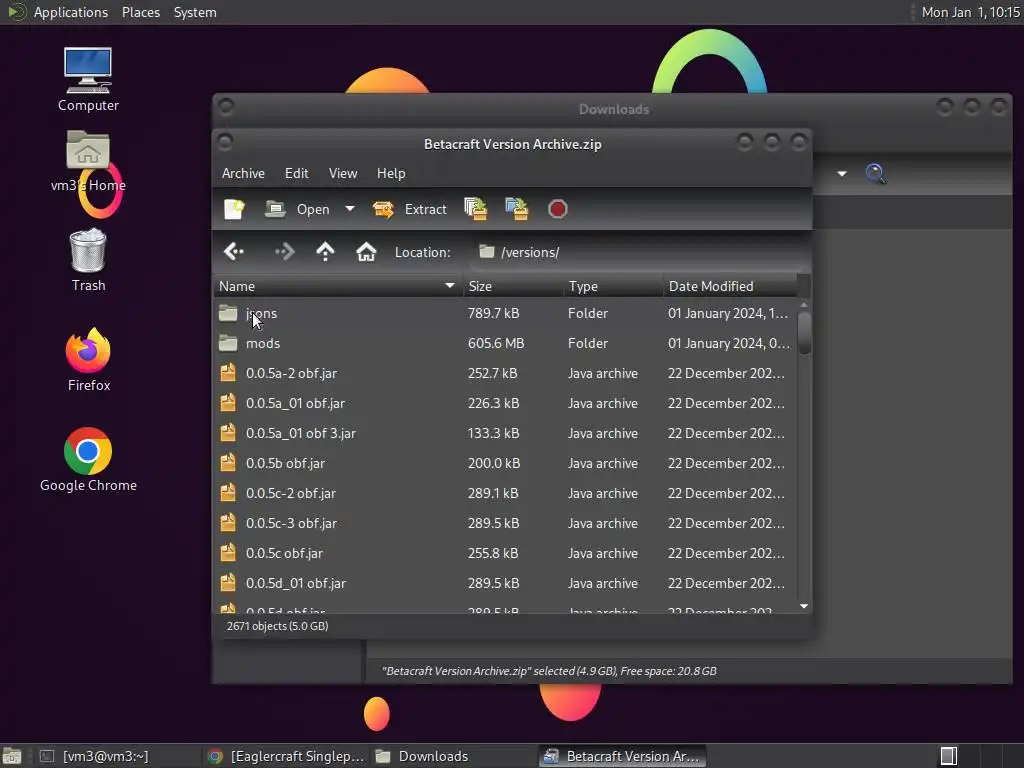The image size is (1024, 768).
Task: Sort files by Date Modified column
Action: pyautogui.click(x=730, y=286)
